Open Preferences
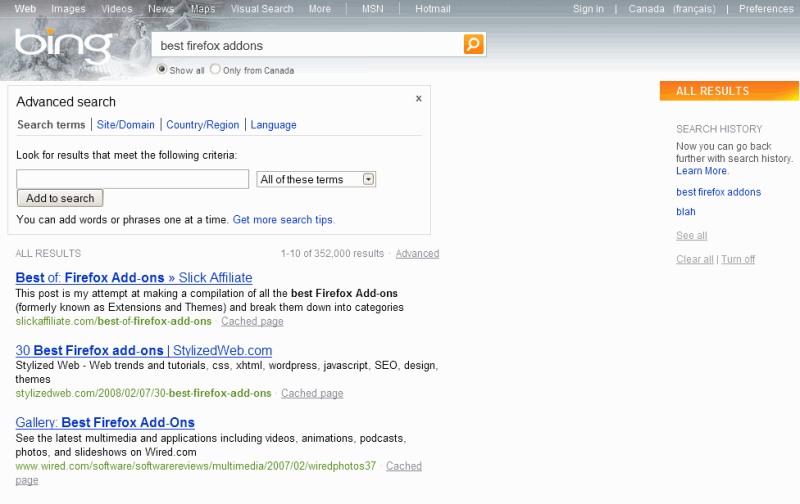Image resolution: width=800 pixels, height=504 pixels. (766, 9)
